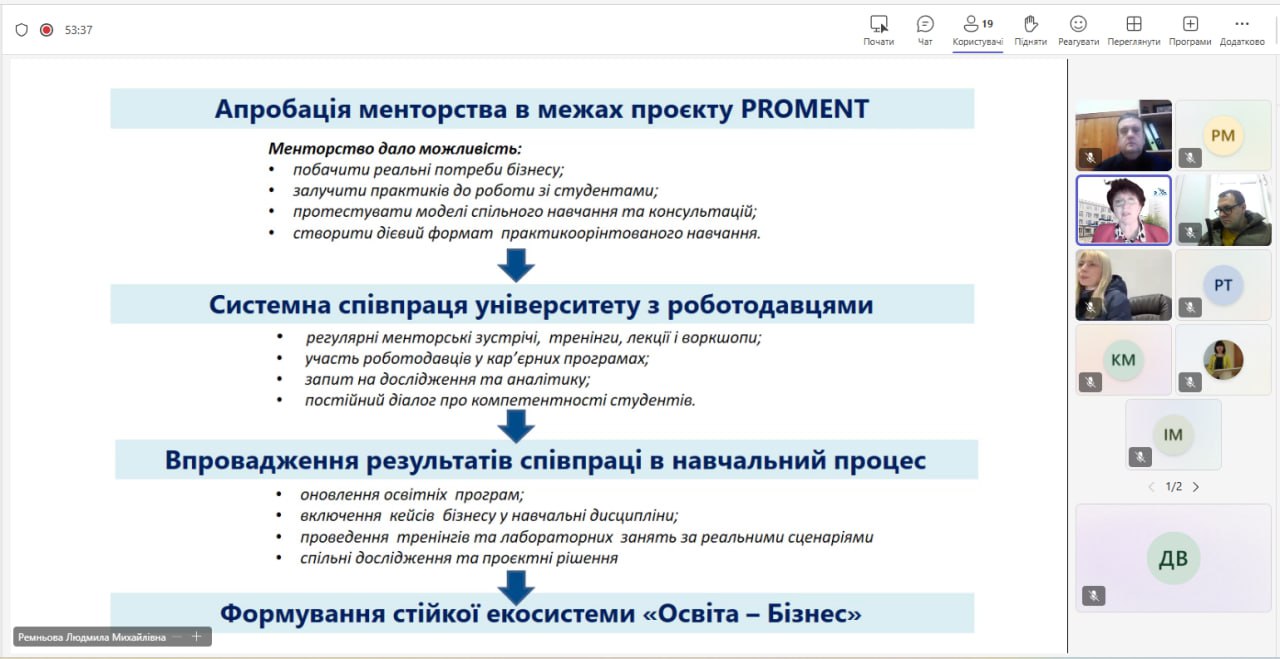
Task: Click the red recording indicator
Action: [46, 30]
